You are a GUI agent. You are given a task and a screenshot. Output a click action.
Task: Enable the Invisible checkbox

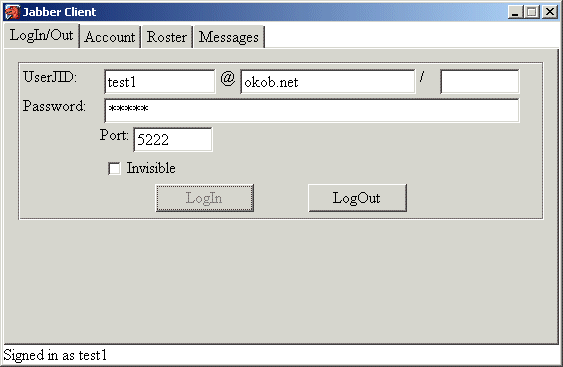tap(114, 168)
